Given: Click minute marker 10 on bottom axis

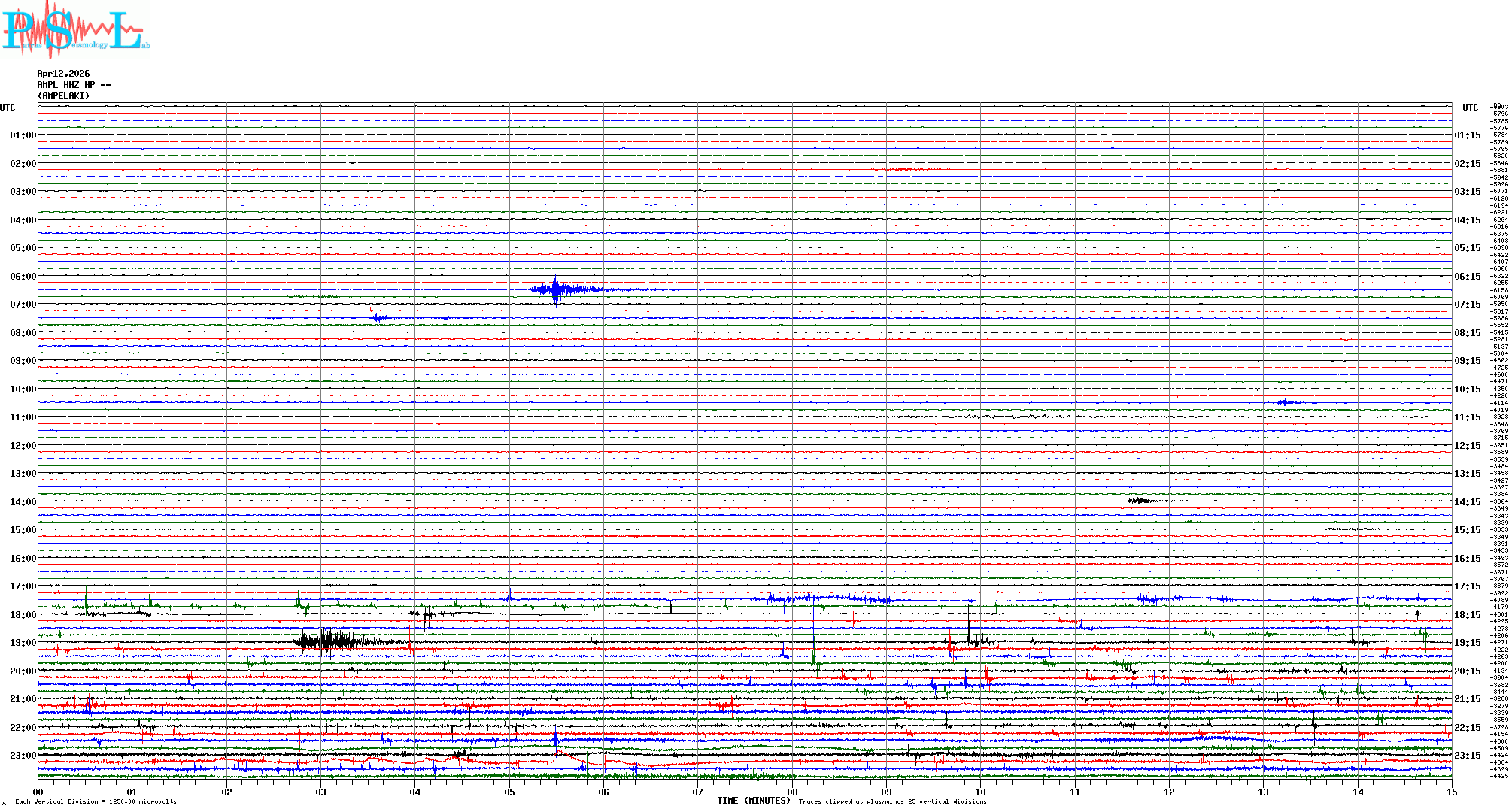Looking at the screenshot, I should click(x=980, y=792).
